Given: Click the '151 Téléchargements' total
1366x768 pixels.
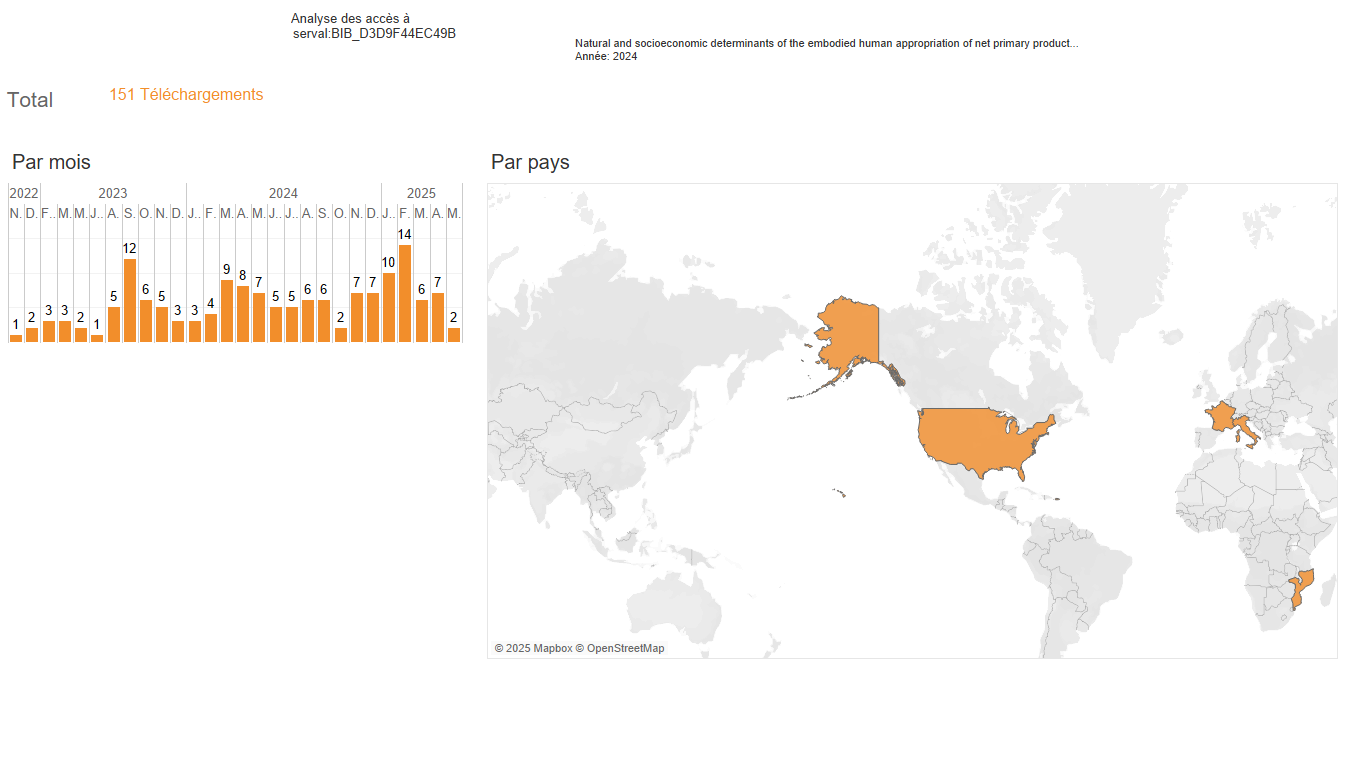Looking at the screenshot, I should point(186,95).
